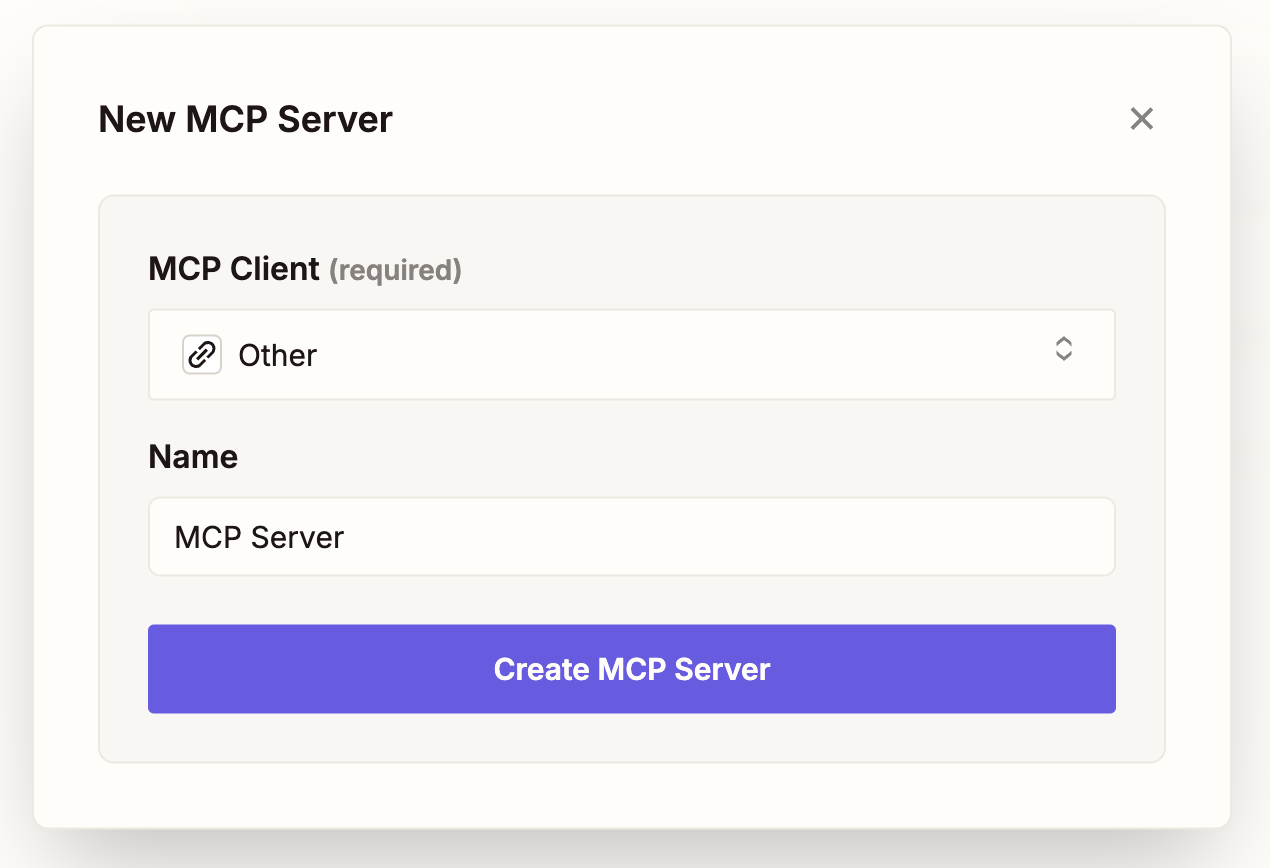Click the stepper-style chevron control
This screenshot has height=868, width=1270.
click(x=1063, y=350)
